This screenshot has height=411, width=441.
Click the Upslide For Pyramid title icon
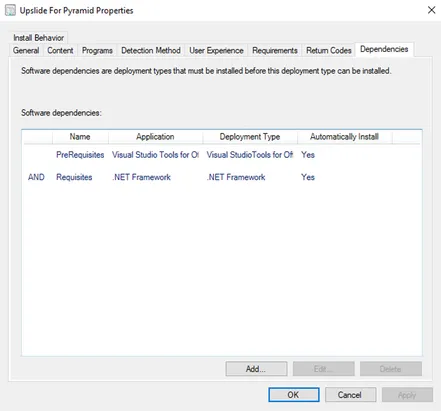tap(10, 10)
